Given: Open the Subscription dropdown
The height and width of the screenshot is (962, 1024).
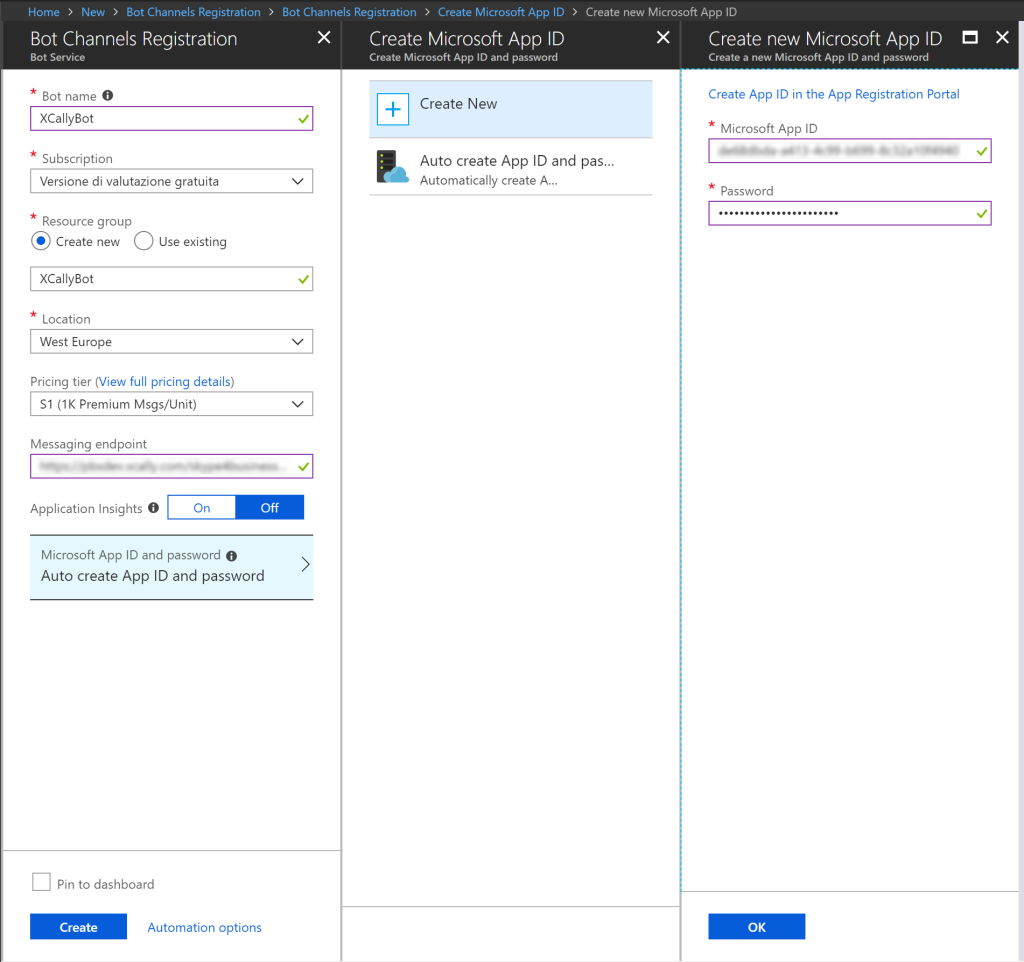Looking at the screenshot, I should pos(172,181).
